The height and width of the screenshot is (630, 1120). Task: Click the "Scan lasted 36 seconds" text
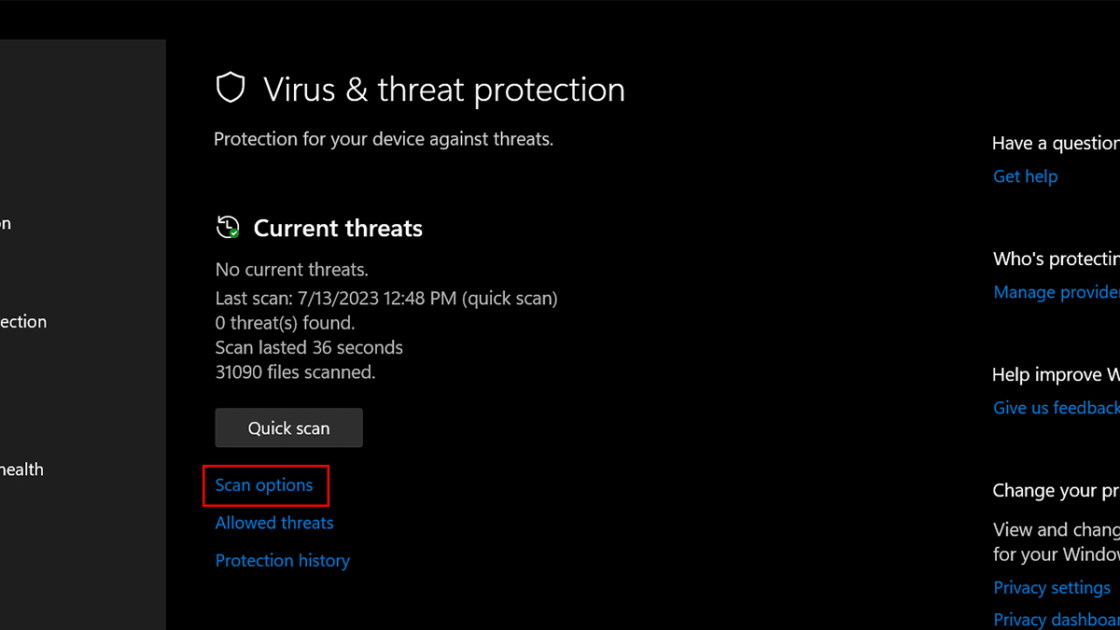point(309,348)
